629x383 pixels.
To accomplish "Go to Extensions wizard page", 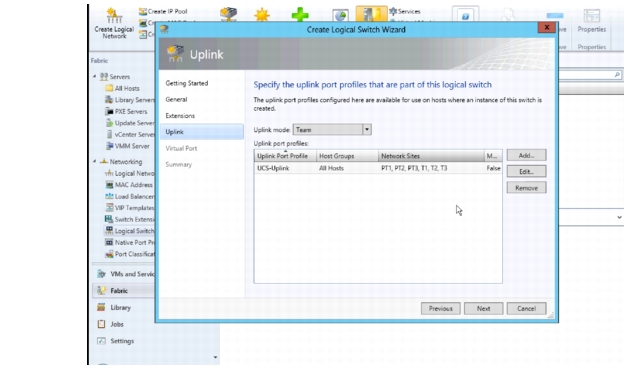I will 180,116.
